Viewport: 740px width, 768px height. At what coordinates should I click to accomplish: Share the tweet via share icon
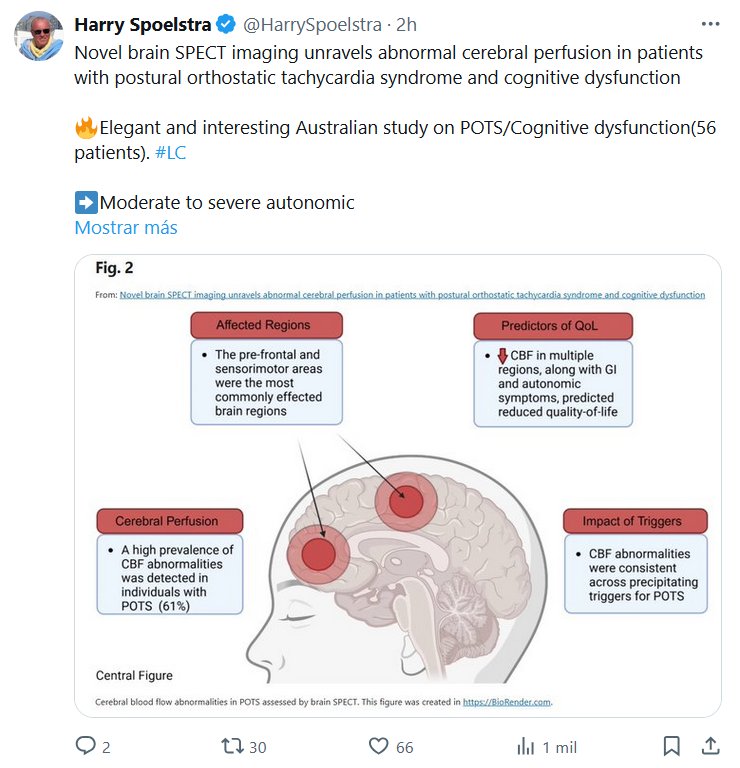[x=710, y=746]
